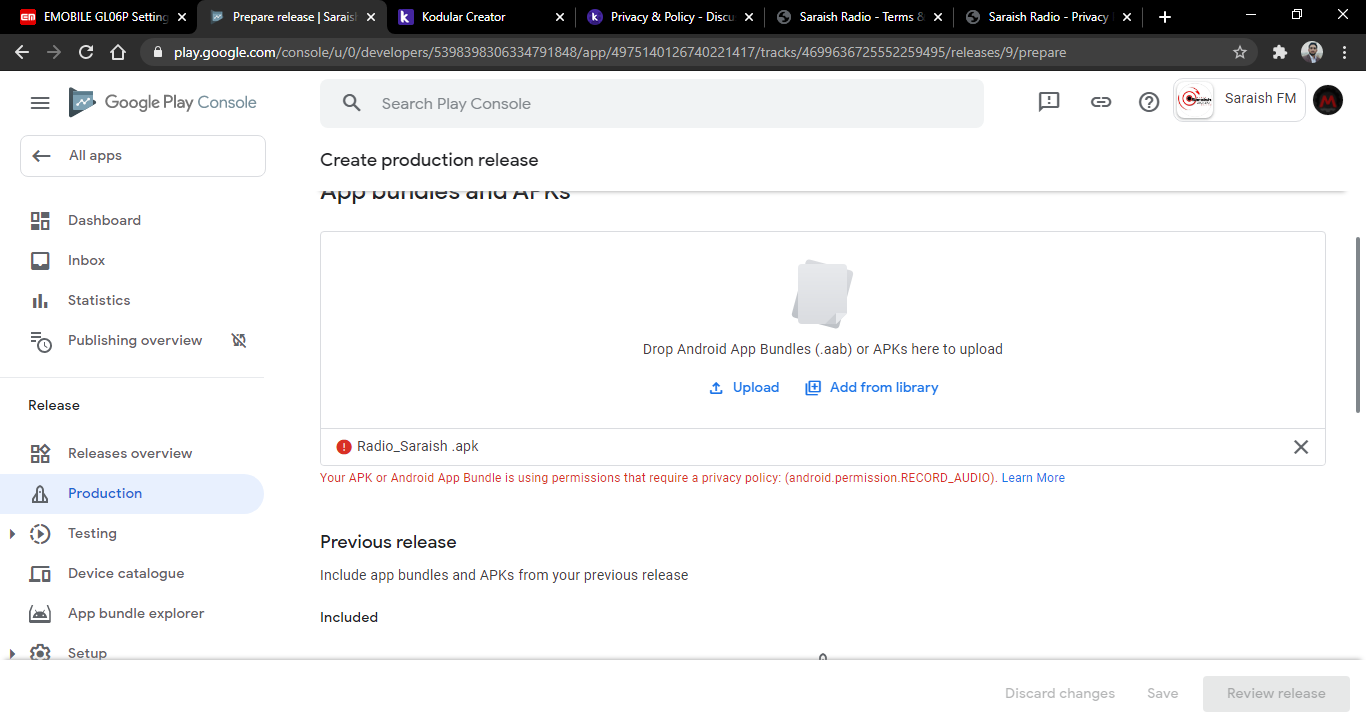Open a new browser tab
This screenshot has height=728, width=1366.
pyautogui.click(x=1165, y=17)
